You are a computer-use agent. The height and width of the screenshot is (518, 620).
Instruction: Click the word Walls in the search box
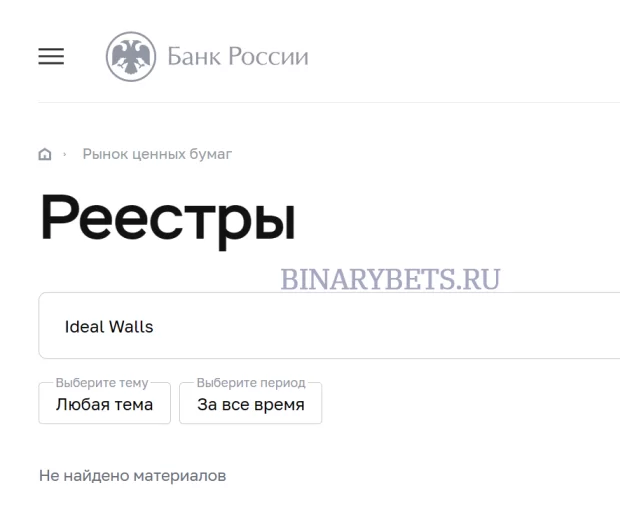[131, 327]
